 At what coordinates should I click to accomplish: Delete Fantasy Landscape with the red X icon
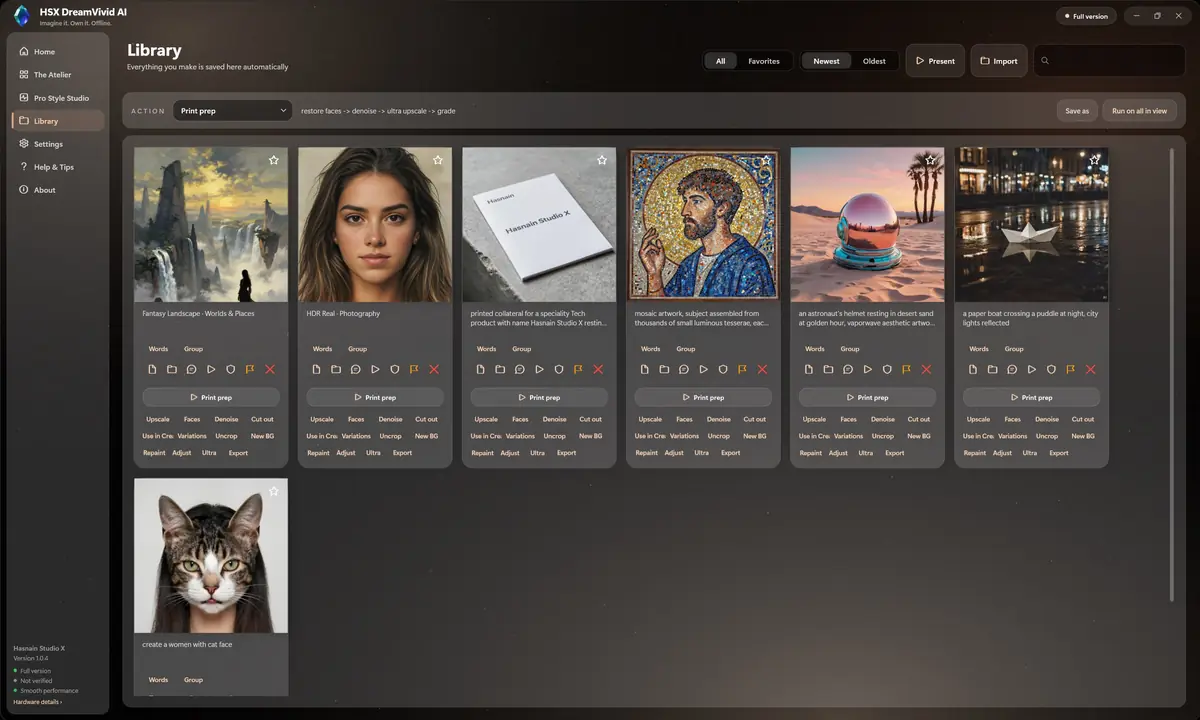tap(270, 369)
